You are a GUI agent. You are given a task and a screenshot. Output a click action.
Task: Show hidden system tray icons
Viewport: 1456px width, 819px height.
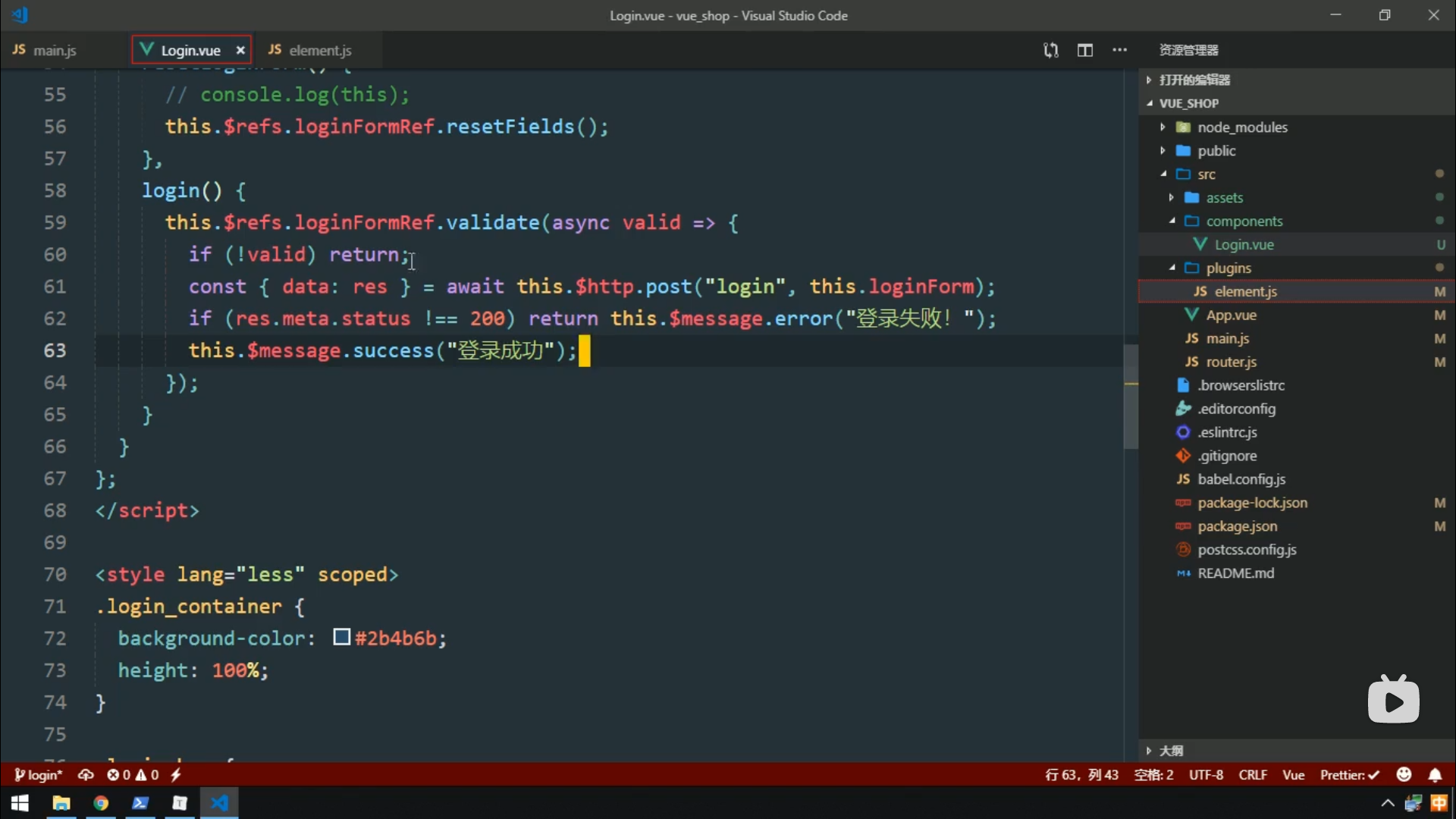coord(1387,803)
